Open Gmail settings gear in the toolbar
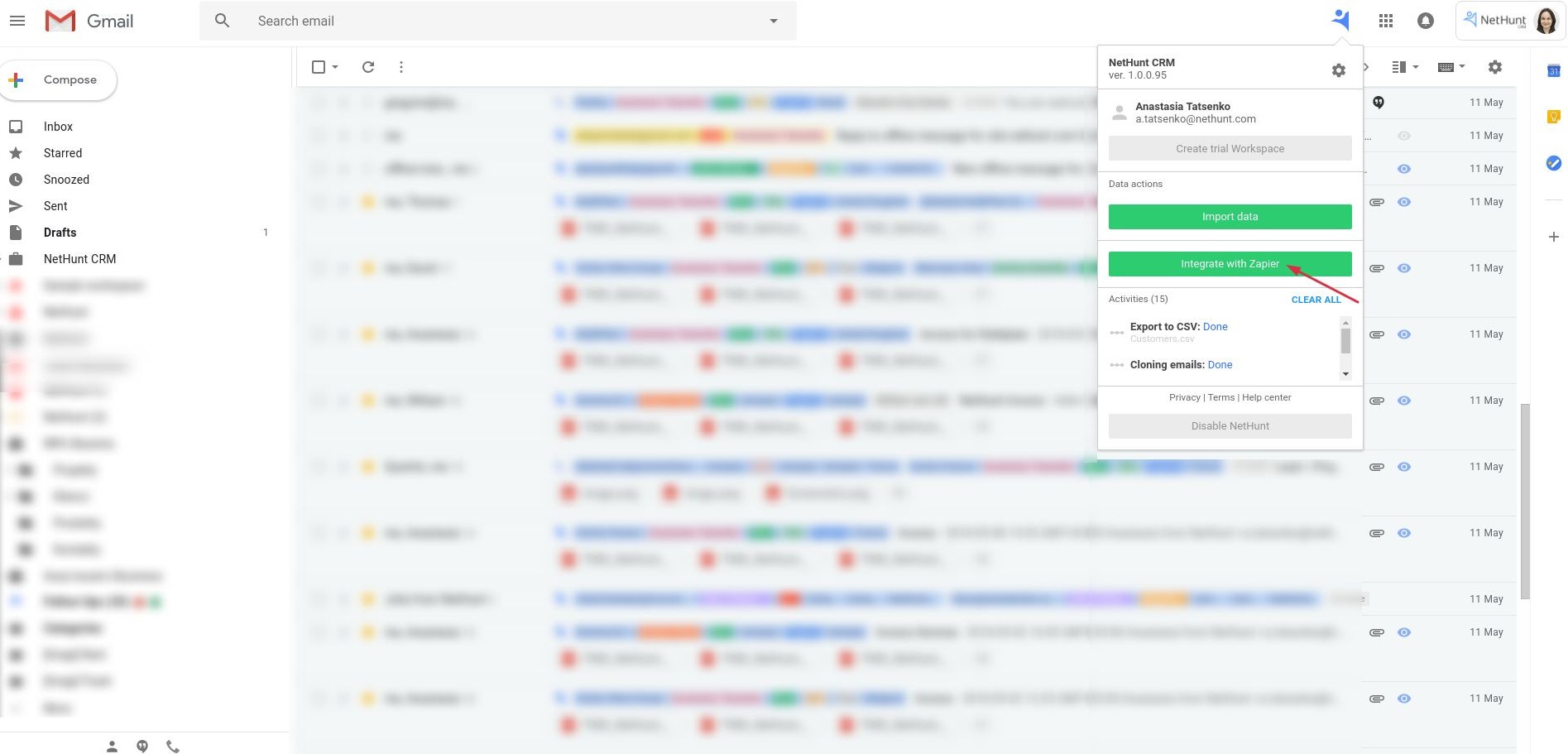The image size is (1568, 754). (1495, 67)
